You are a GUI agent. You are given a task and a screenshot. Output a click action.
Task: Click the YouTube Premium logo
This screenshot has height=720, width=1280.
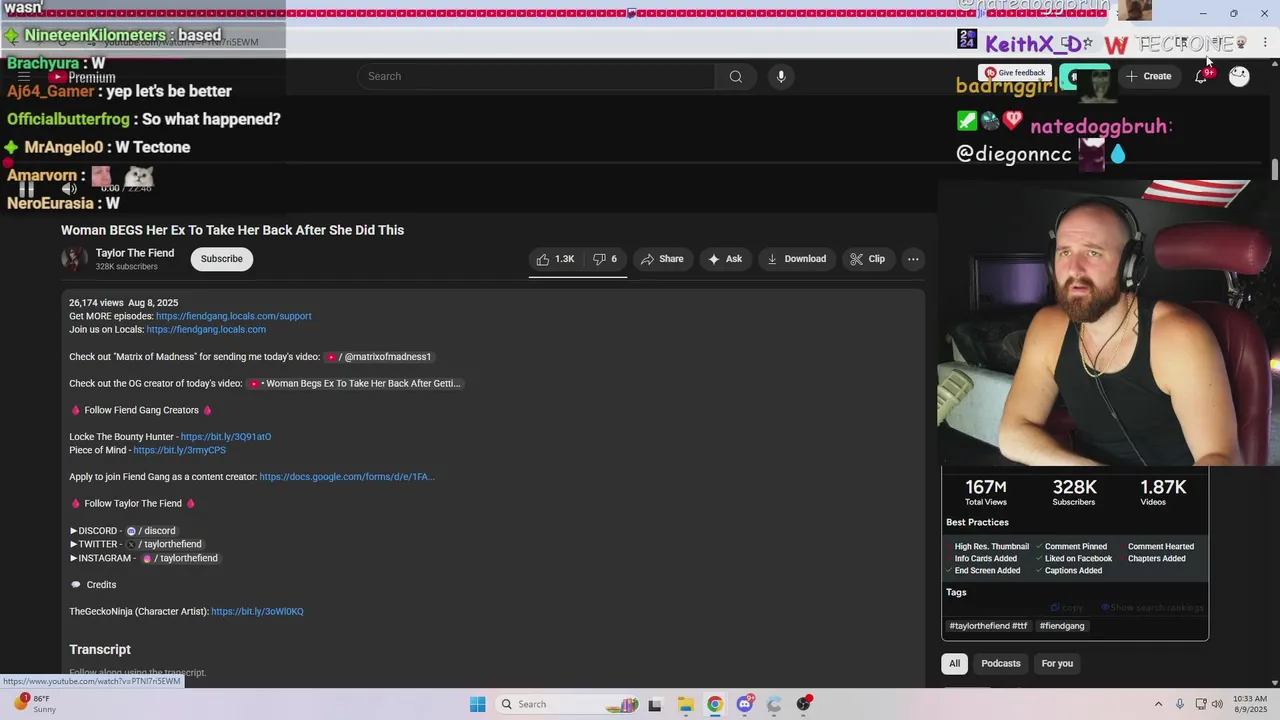click(x=83, y=77)
